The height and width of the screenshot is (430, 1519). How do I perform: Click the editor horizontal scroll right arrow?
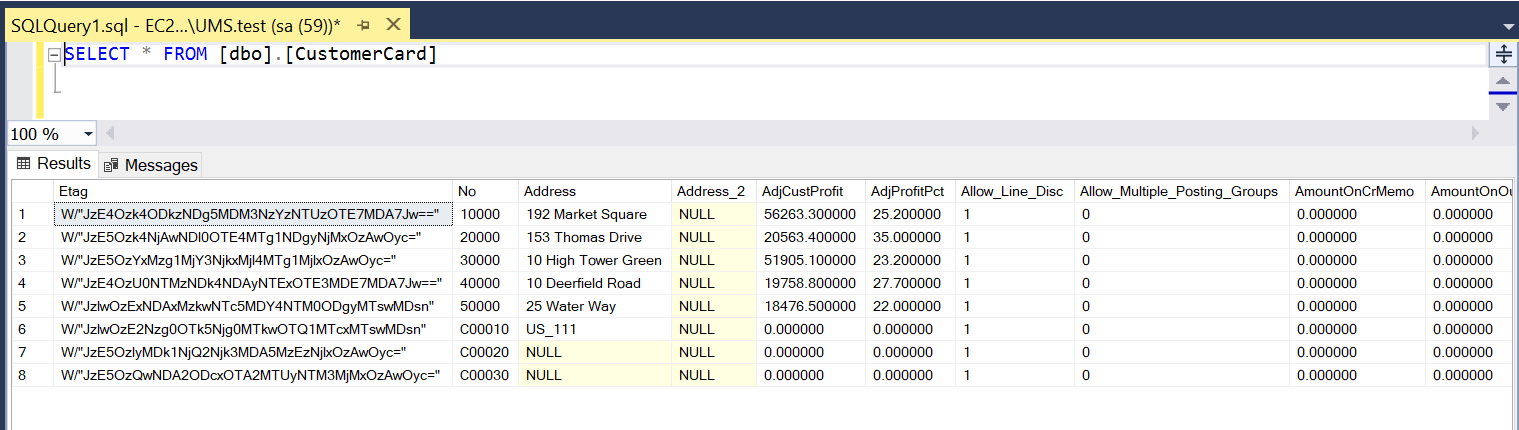[x=1474, y=134]
